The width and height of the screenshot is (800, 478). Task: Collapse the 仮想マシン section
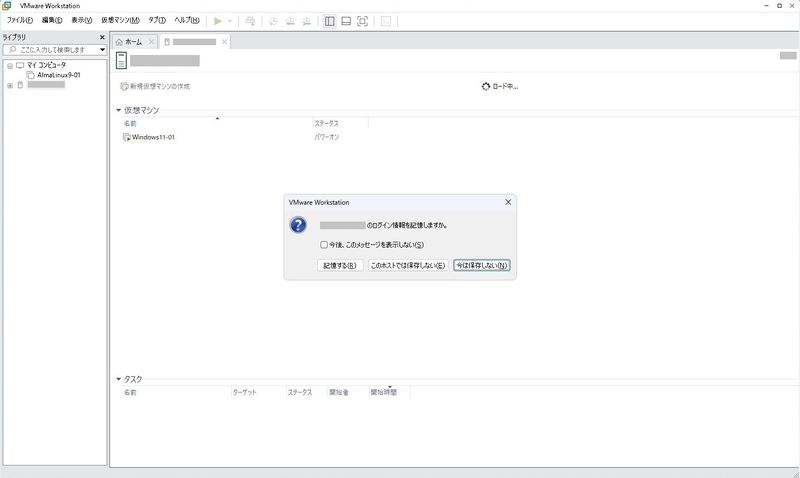[x=118, y=110]
